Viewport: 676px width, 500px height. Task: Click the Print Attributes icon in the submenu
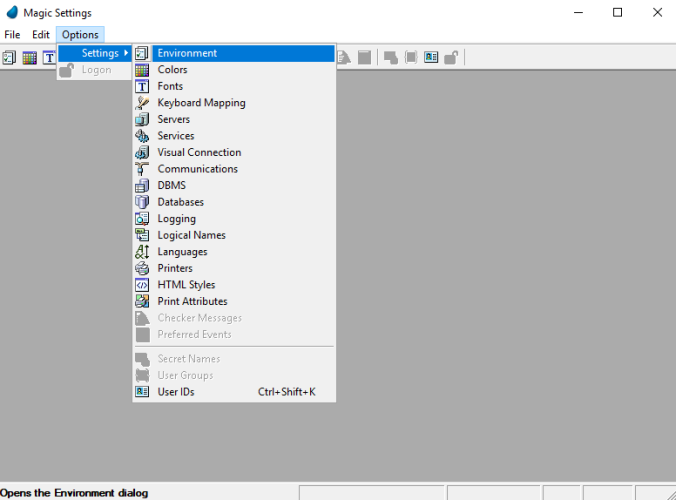pyautogui.click(x=142, y=301)
